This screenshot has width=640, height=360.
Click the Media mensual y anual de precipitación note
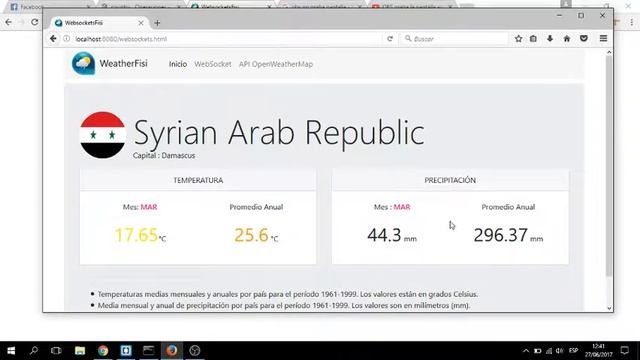click(x=284, y=305)
